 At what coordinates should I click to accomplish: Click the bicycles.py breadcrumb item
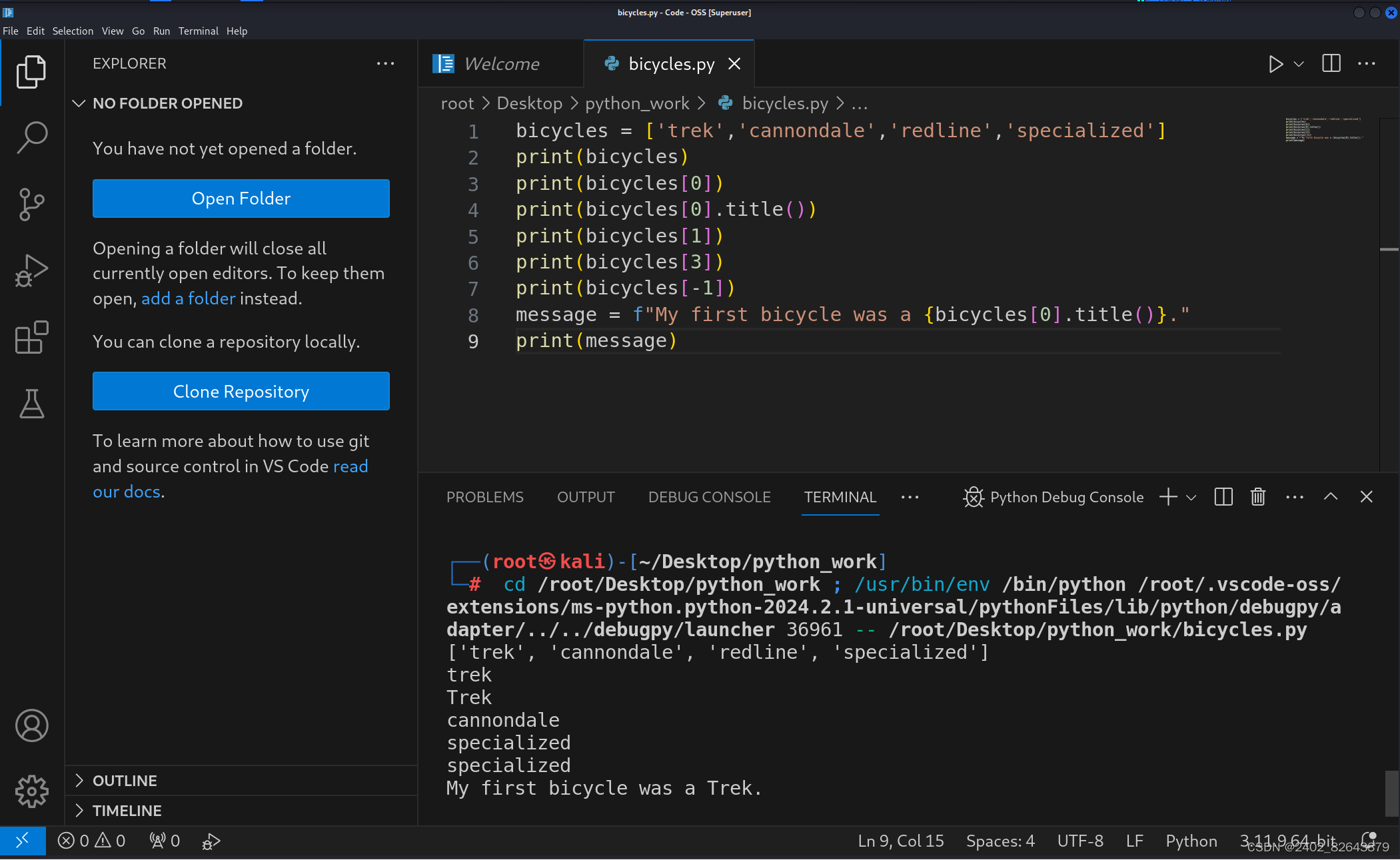773,103
